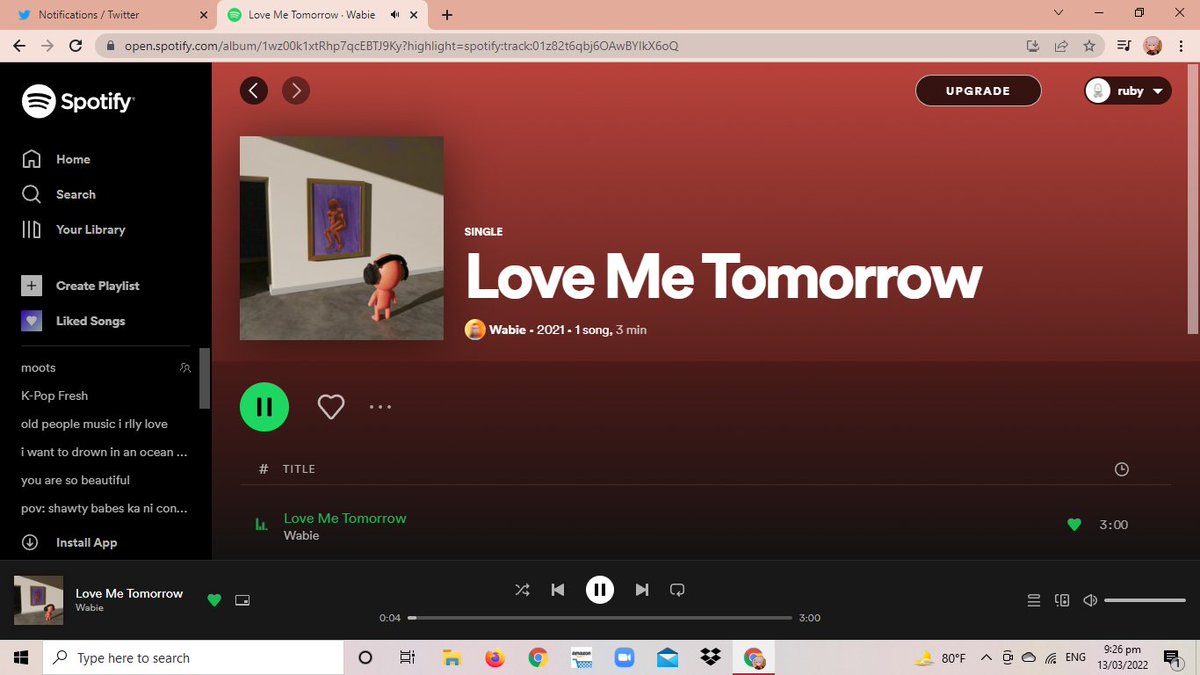Show hidden system tray icons

pos(986,658)
